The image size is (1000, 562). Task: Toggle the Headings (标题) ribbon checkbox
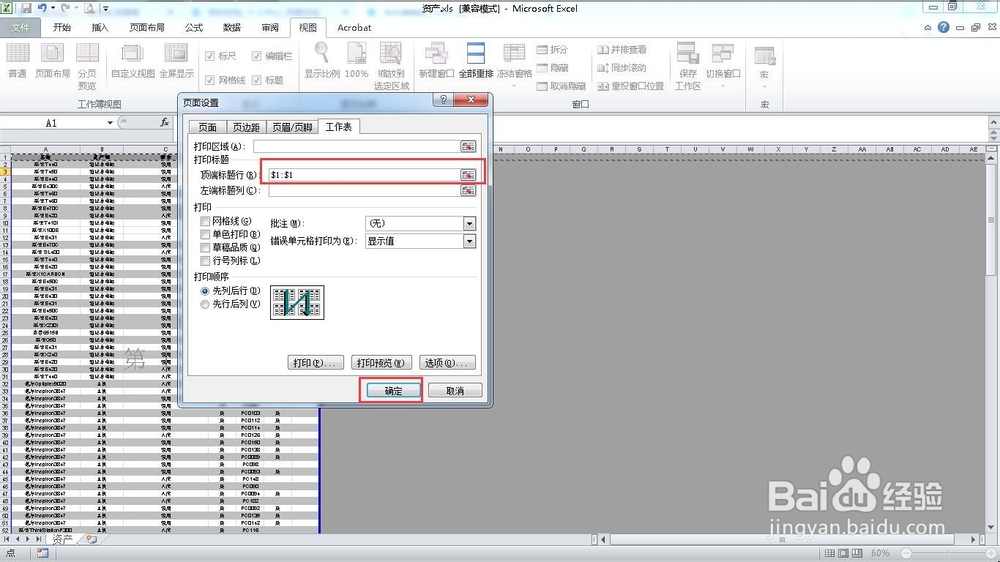(x=256, y=80)
